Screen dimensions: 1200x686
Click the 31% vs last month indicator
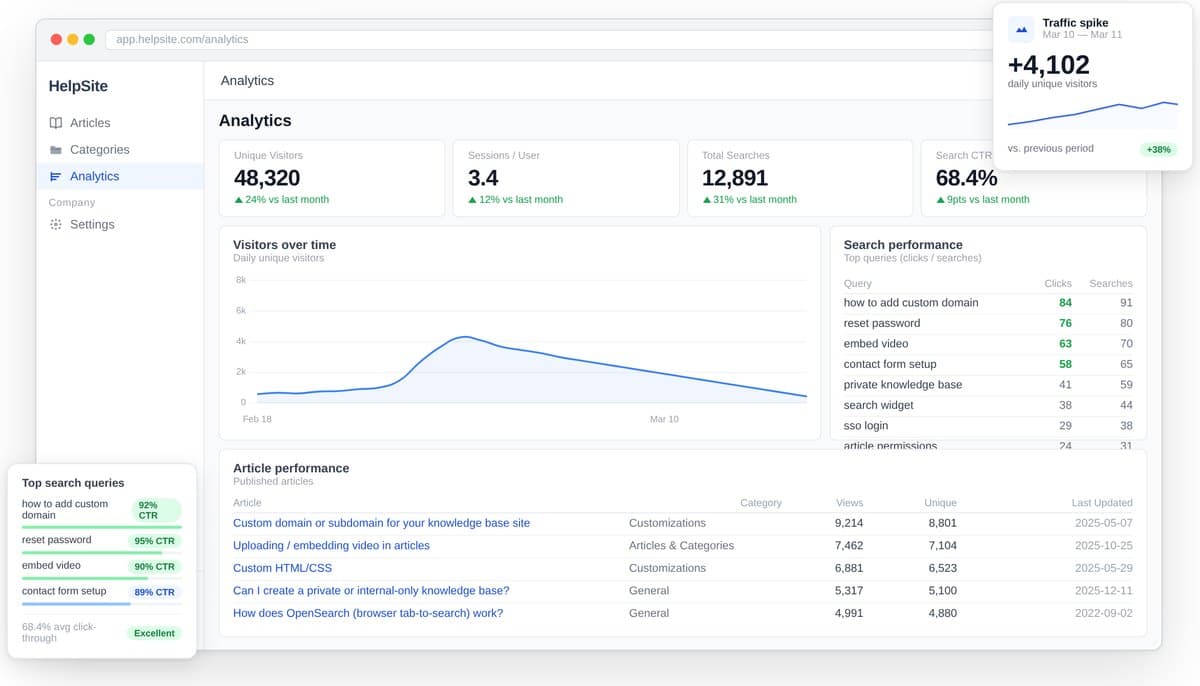coord(750,200)
